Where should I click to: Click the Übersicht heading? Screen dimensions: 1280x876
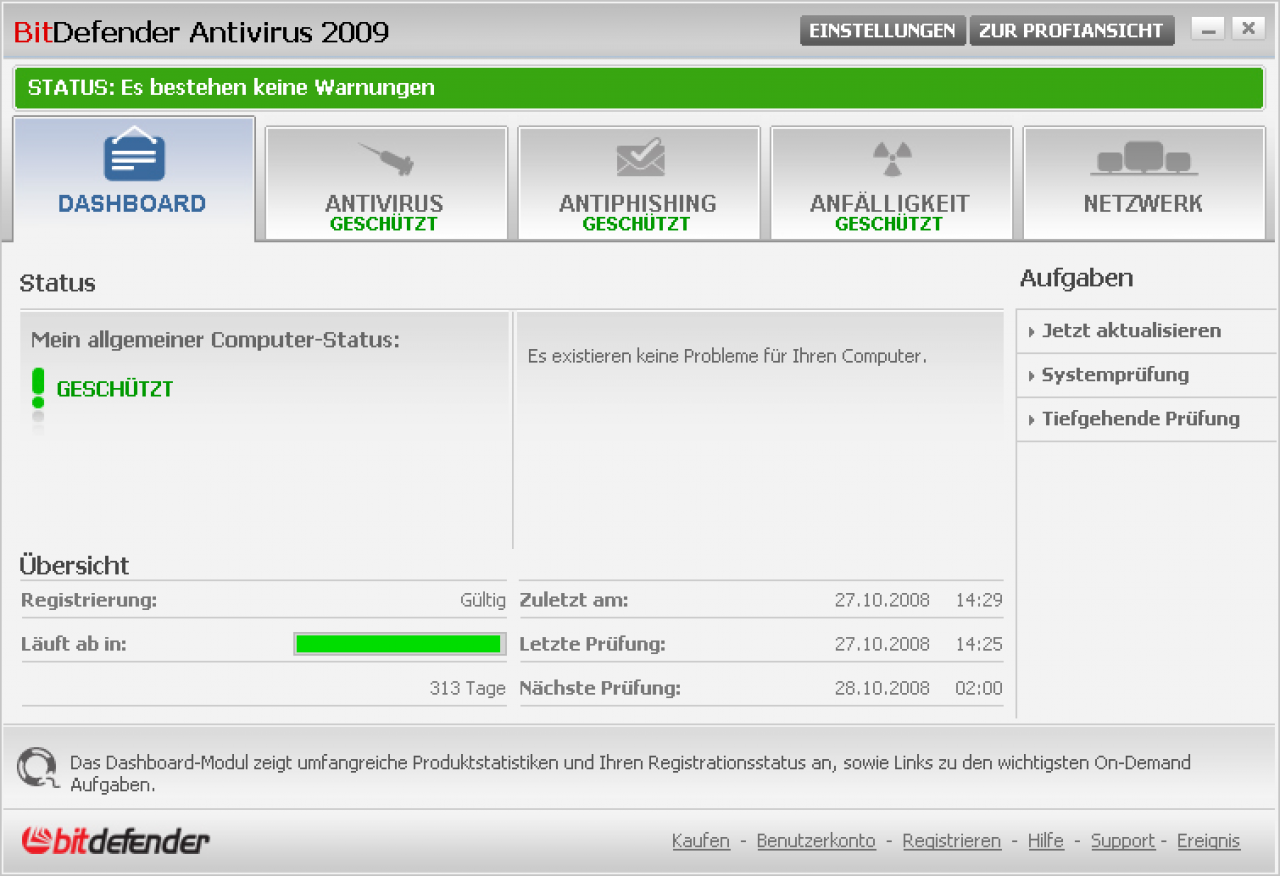tap(74, 566)
